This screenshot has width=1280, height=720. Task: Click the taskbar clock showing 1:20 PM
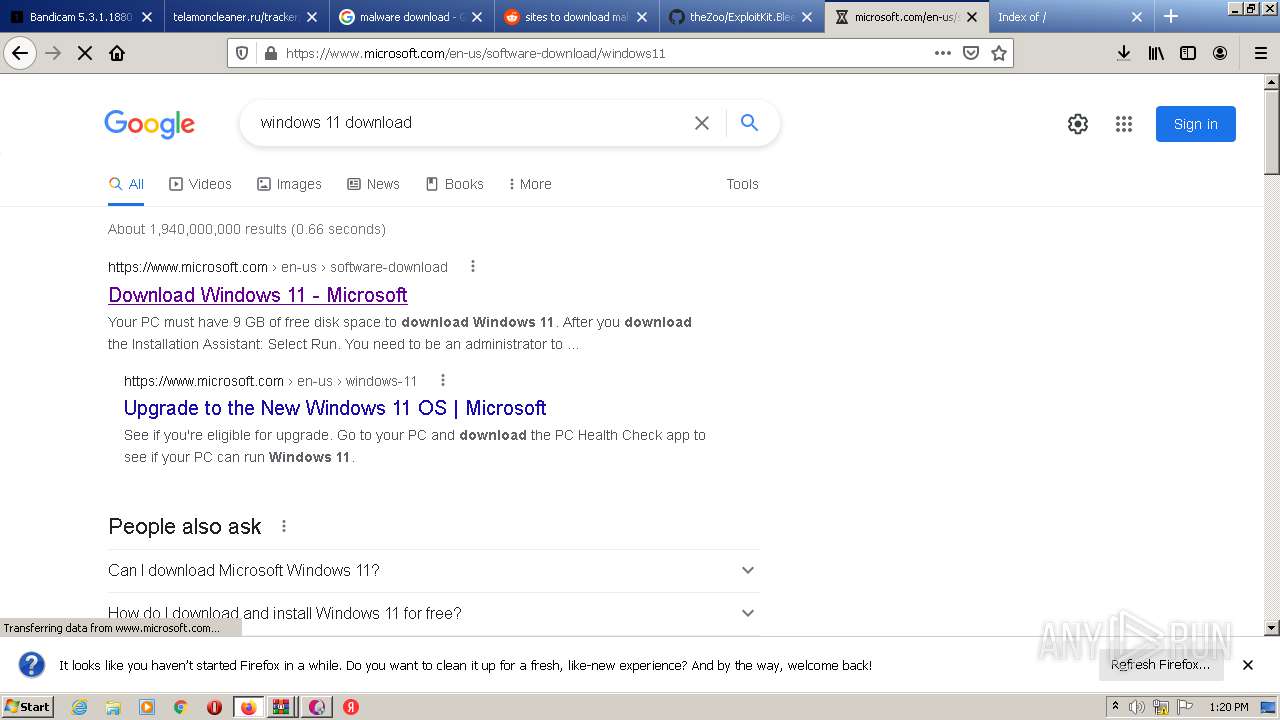click(x=1229, y=707)
